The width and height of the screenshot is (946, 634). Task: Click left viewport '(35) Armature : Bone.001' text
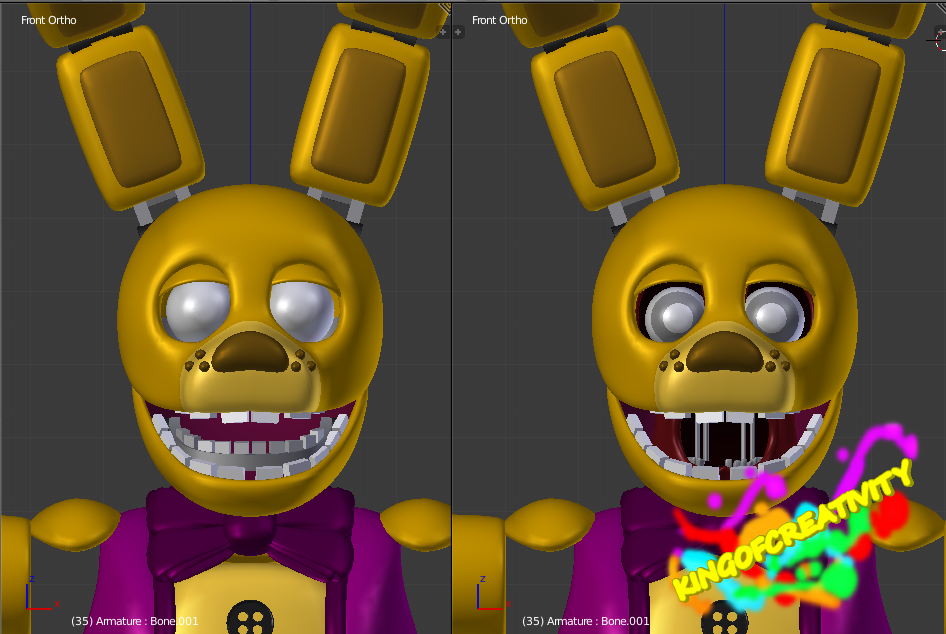(135, 621)
